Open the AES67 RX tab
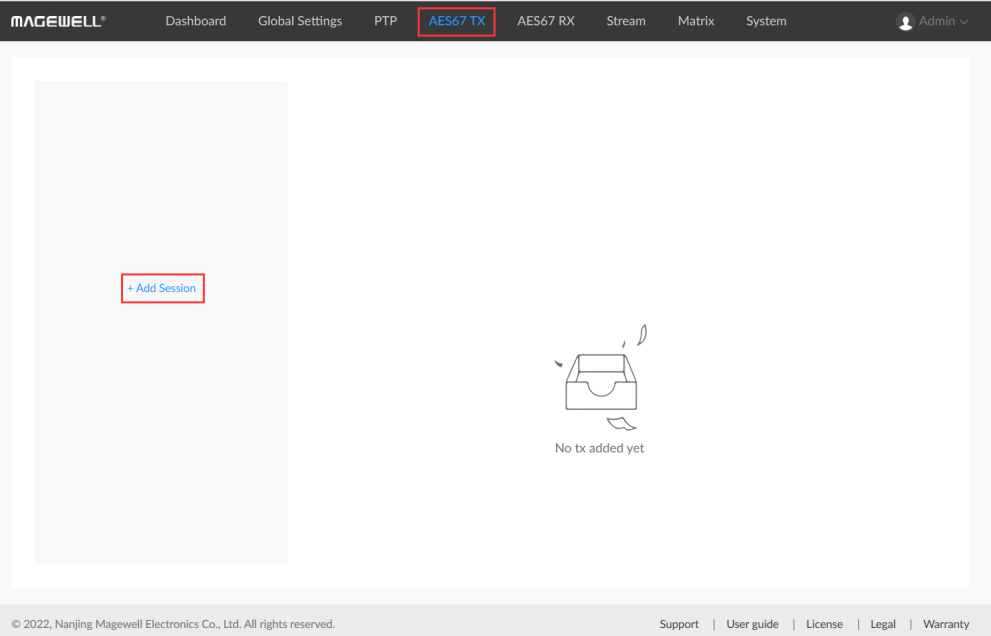This screenshot has width=991, height=636. coord(546,21)
